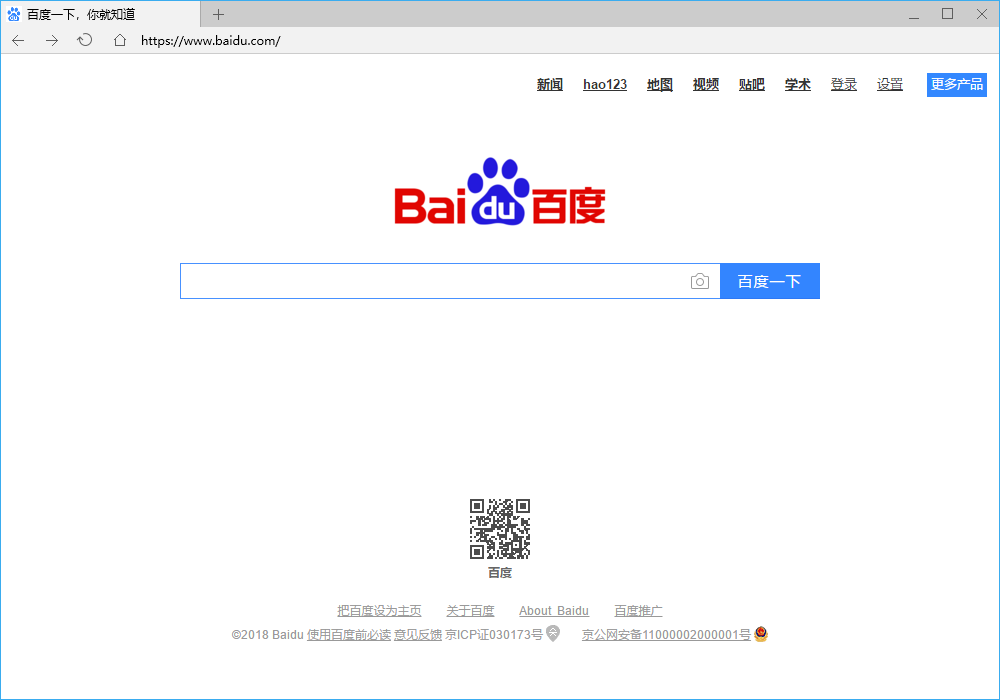Viewport: 1000px width, 700px height.
Task: Open the 贴吧 link
Action: point(751,84)
